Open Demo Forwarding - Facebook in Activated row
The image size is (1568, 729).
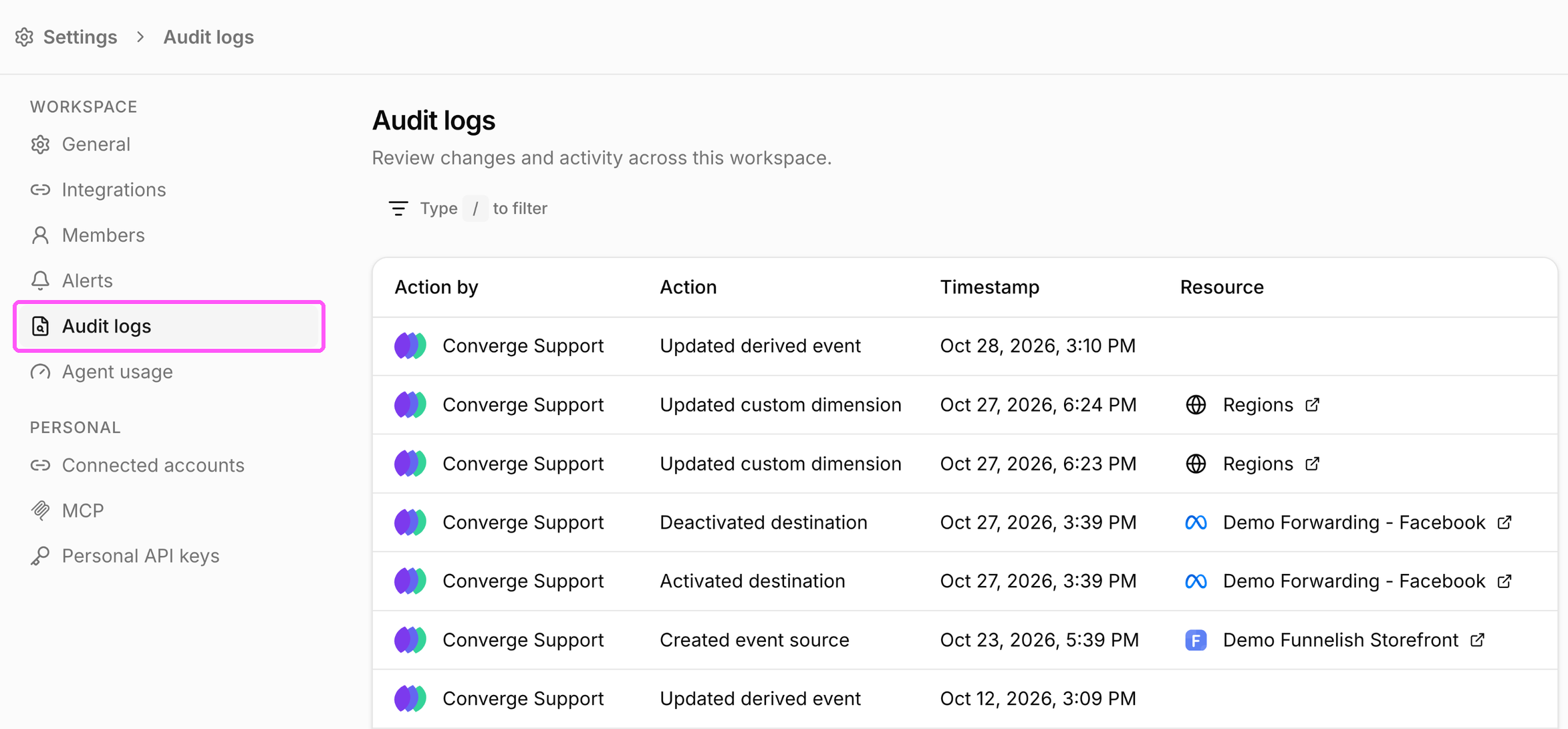click(1354, 581)
